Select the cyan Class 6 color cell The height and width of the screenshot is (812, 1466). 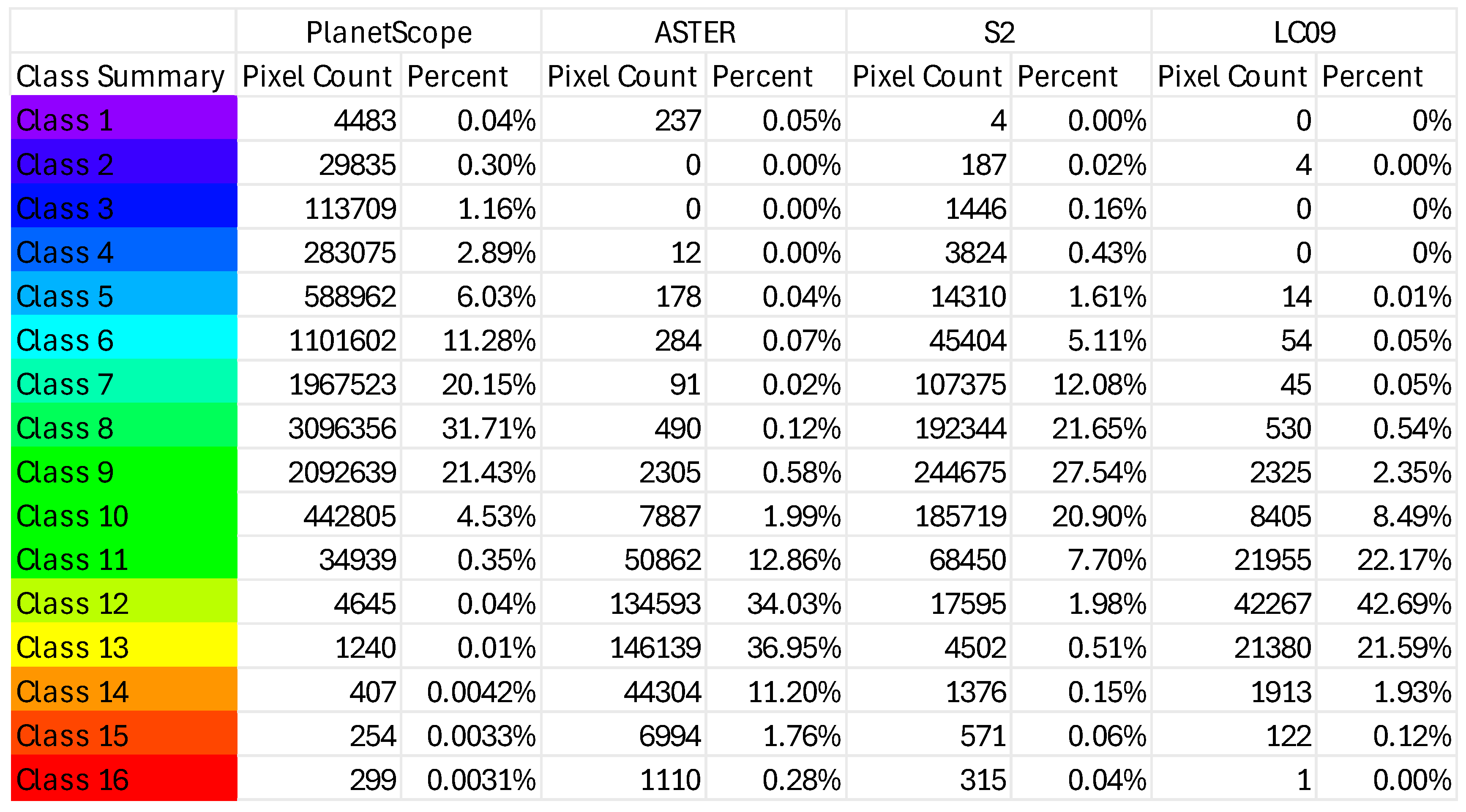(123, 340)
